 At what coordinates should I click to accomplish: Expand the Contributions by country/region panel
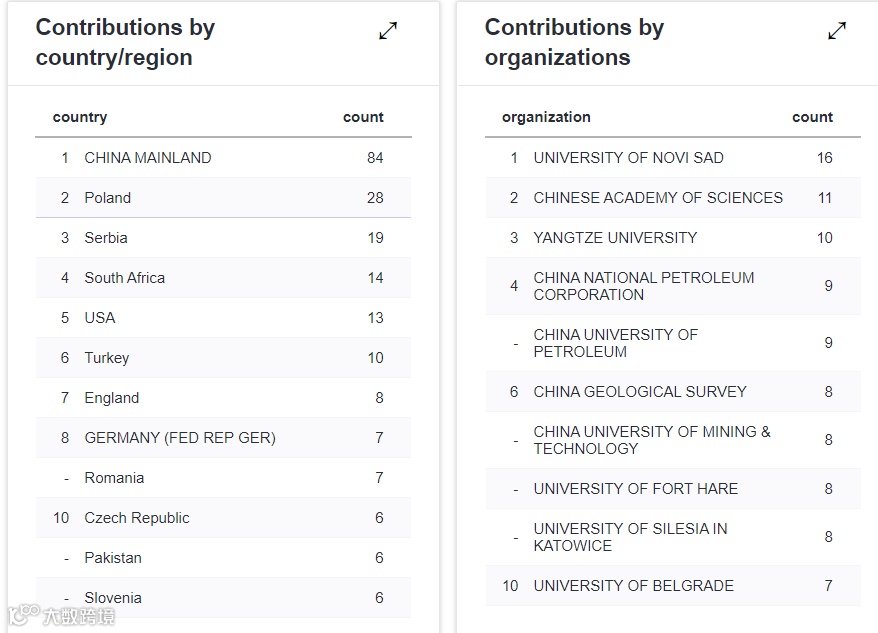point(388,31)
